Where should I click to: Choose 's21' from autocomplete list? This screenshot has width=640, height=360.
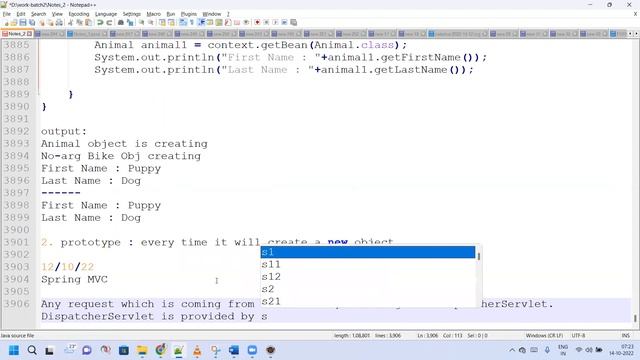(x=367, y=301)
